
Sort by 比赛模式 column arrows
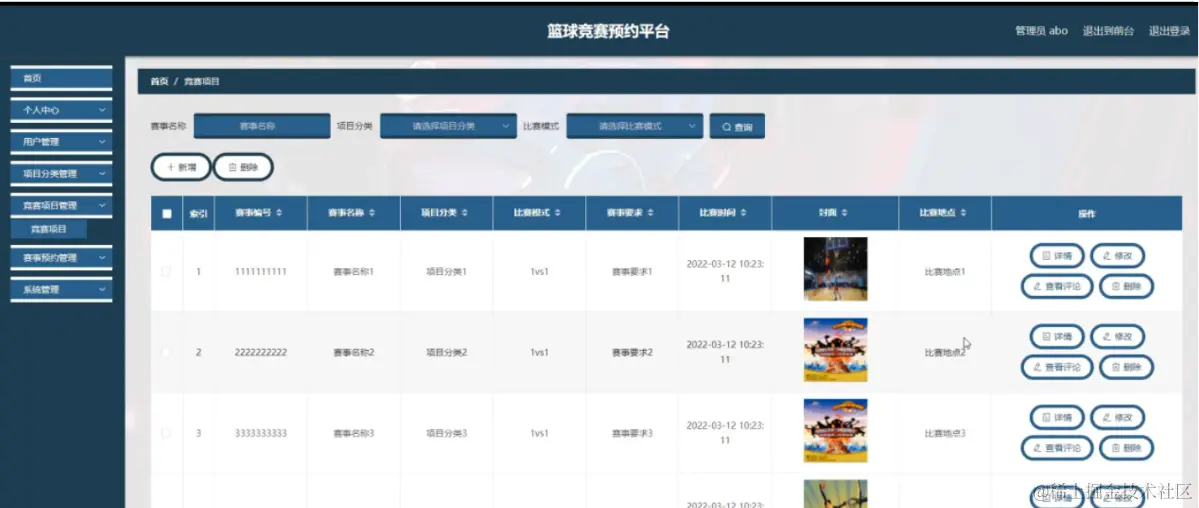[557, 213]
